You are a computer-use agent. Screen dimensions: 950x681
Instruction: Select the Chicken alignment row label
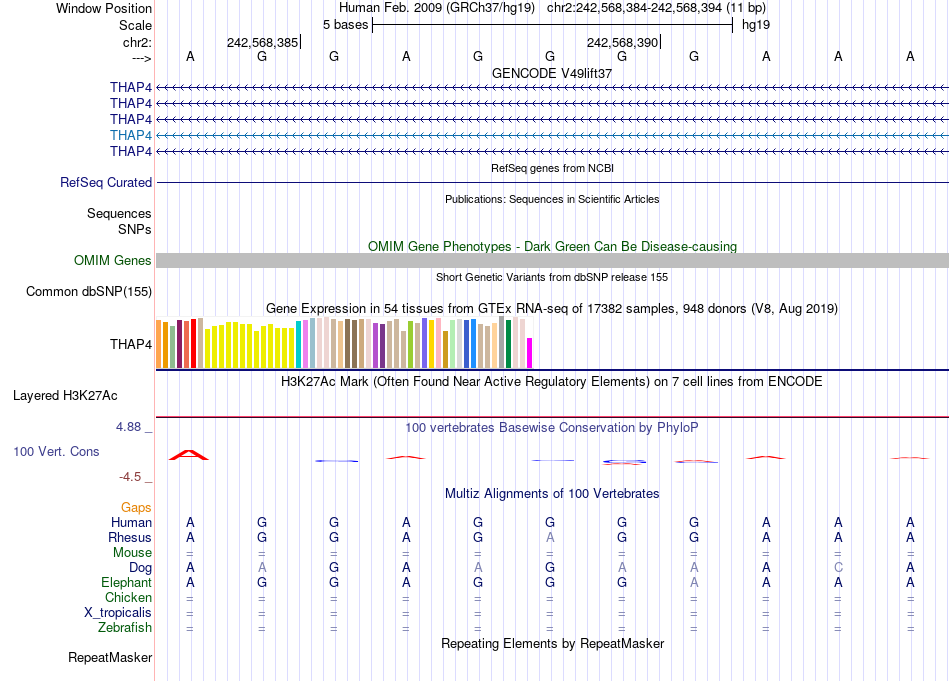(128, 597)
